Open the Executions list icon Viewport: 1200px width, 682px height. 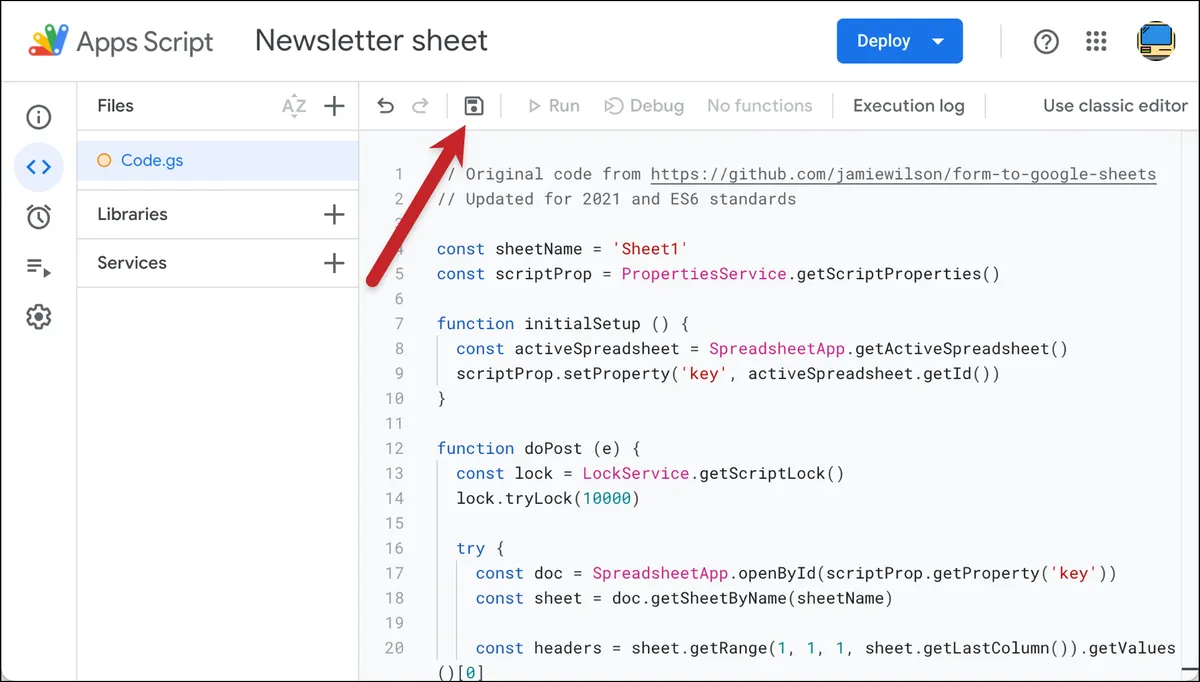39,267
